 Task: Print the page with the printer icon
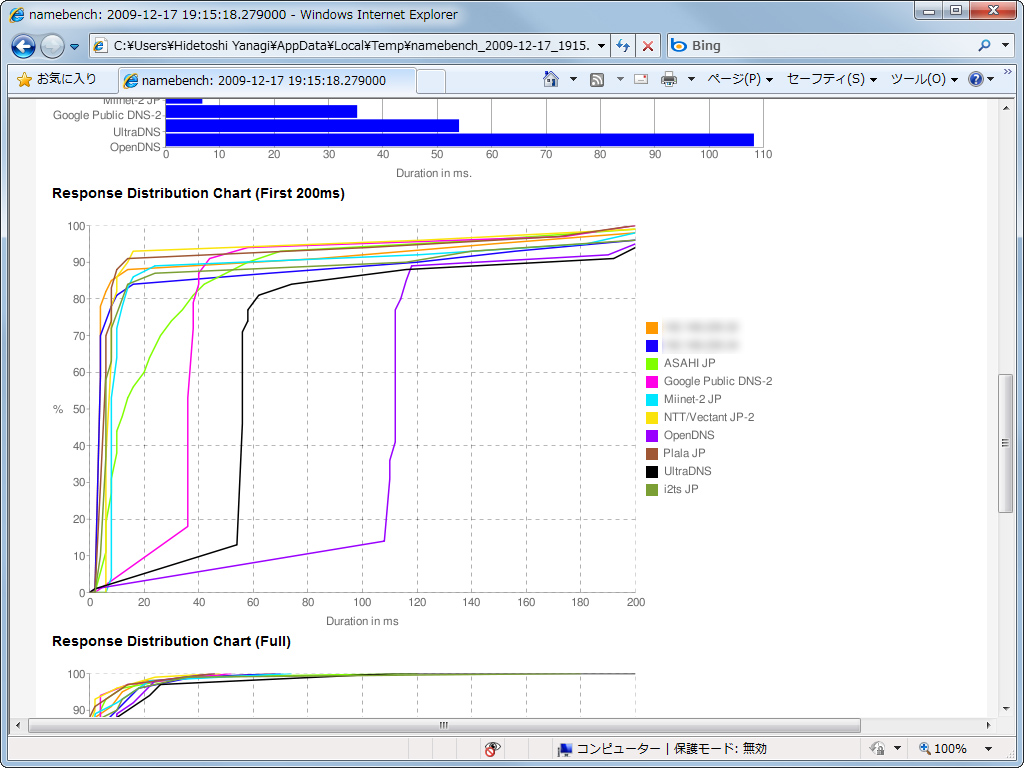click(669, 80)
